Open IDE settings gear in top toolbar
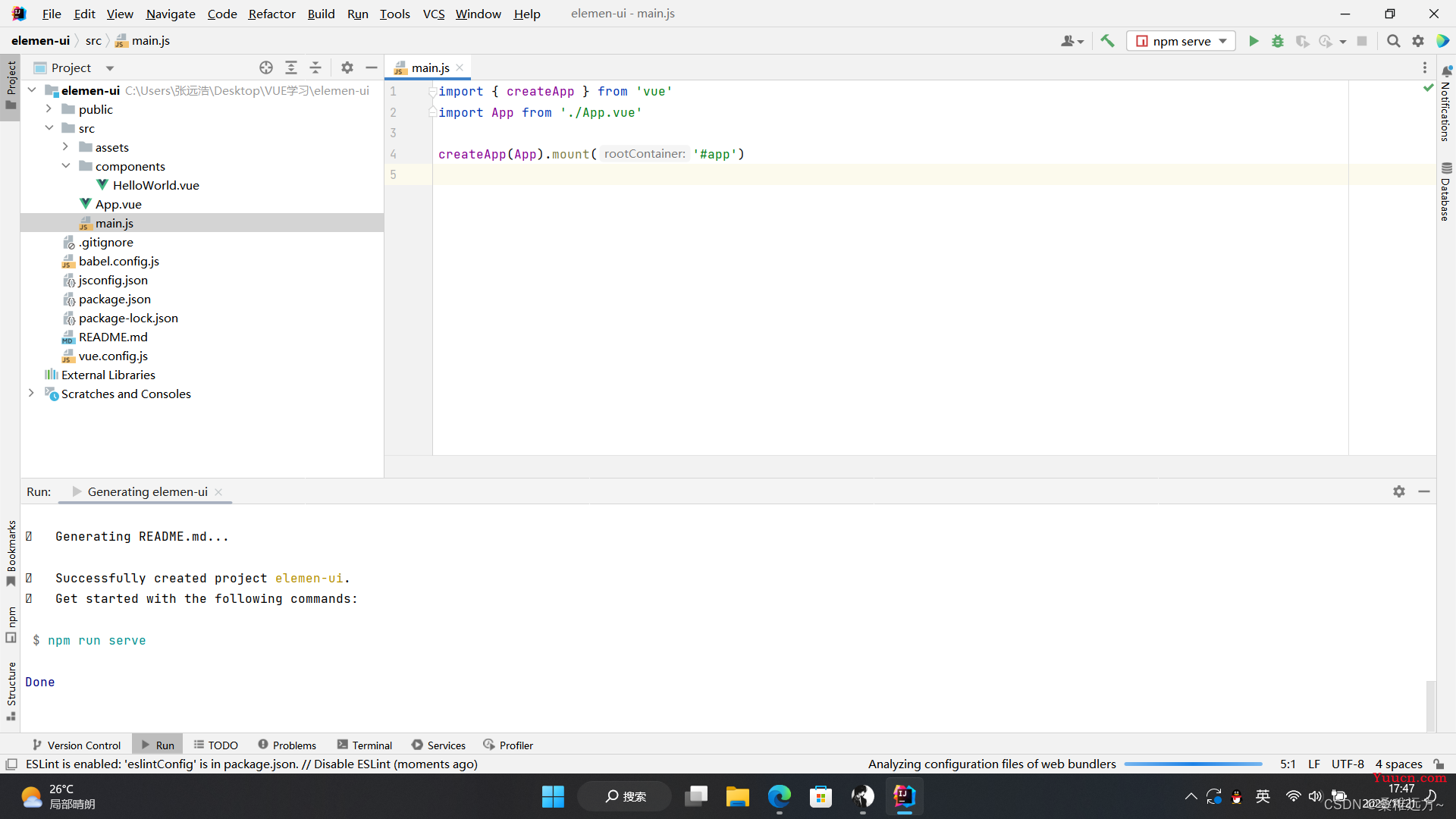The width and height of the screenshot is (1456, 819). coord(1418,41)
